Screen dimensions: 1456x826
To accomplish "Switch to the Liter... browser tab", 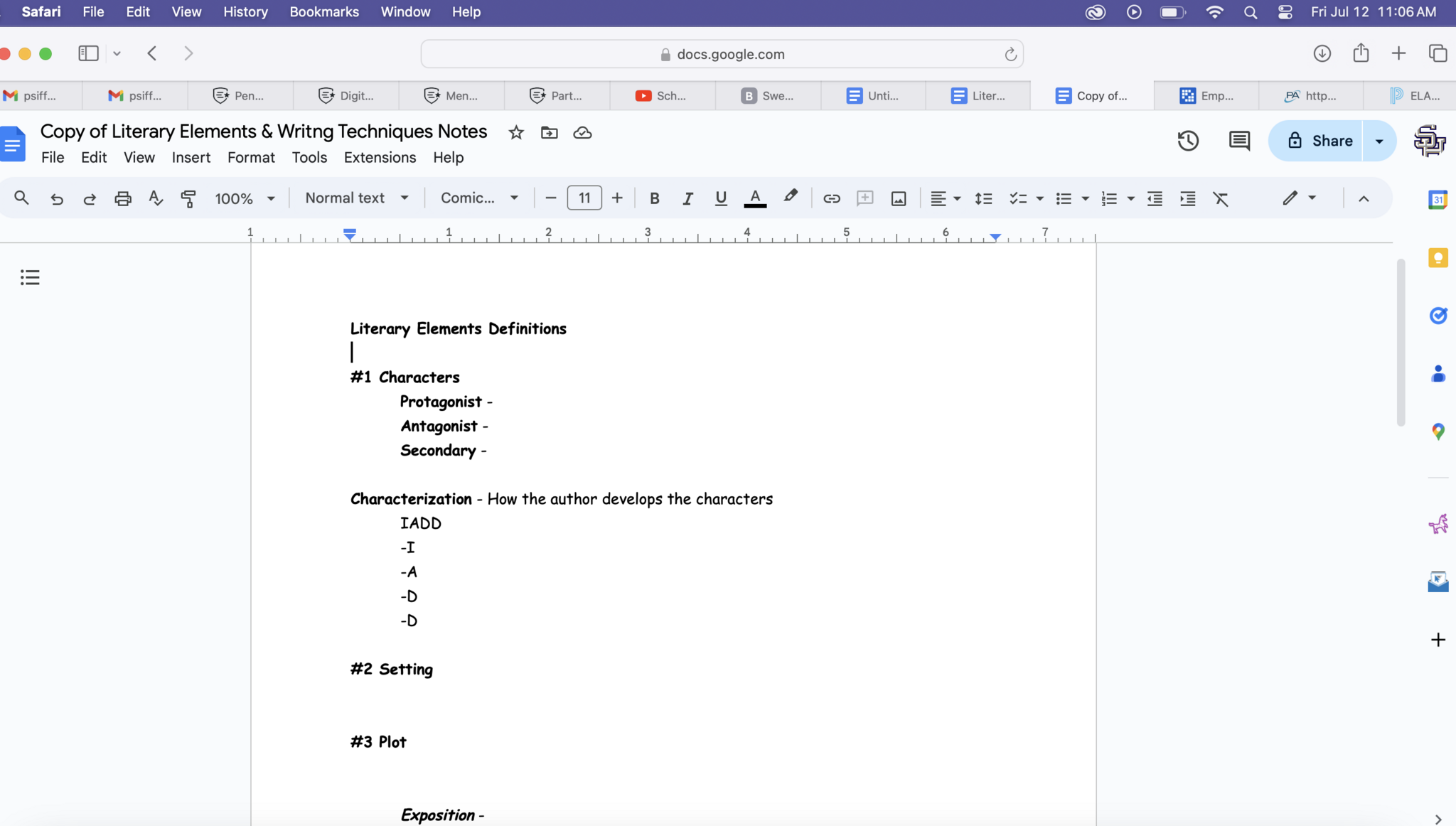I will 978,95.
